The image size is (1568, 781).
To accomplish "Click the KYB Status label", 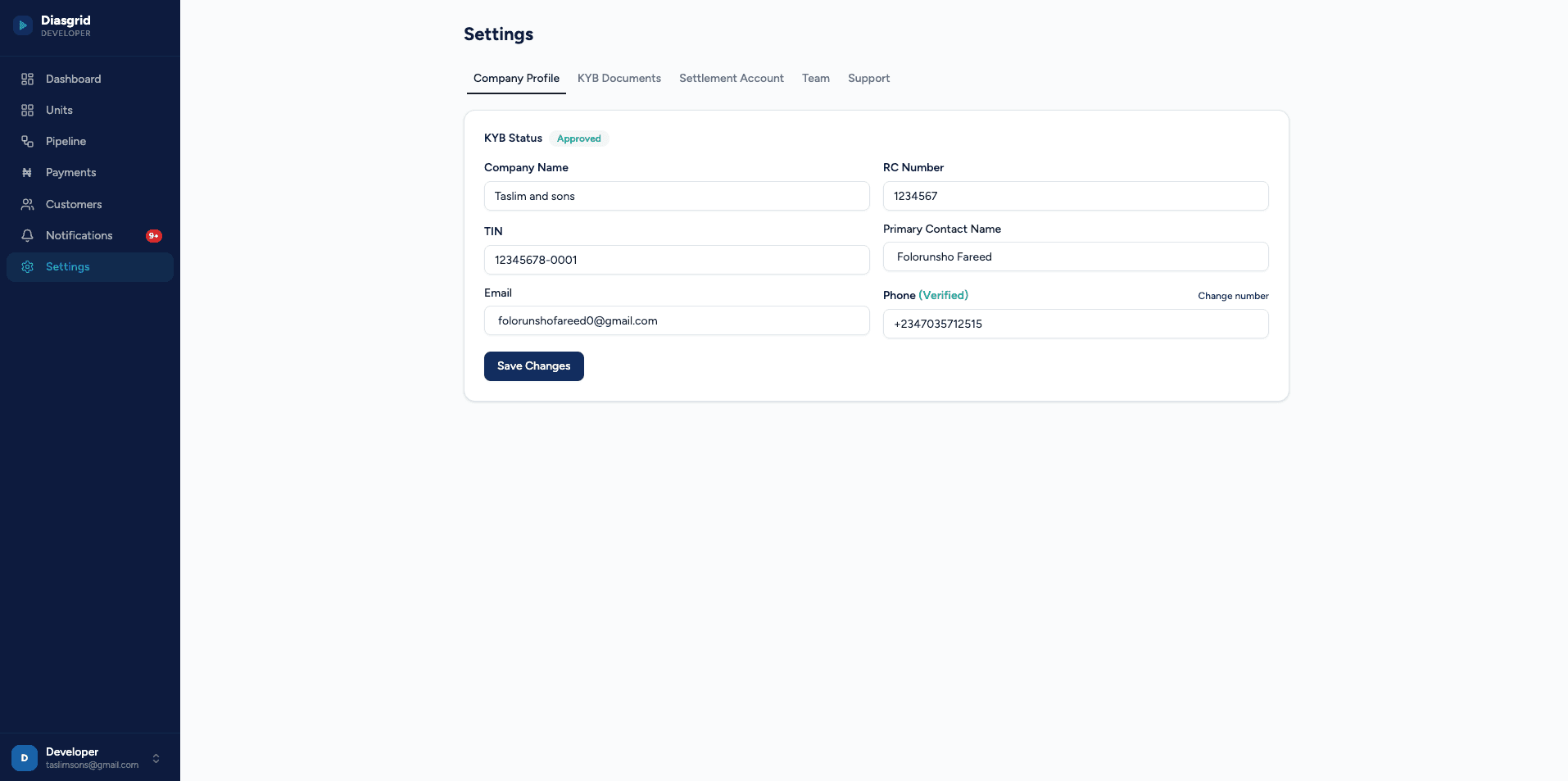I will 513,138.
